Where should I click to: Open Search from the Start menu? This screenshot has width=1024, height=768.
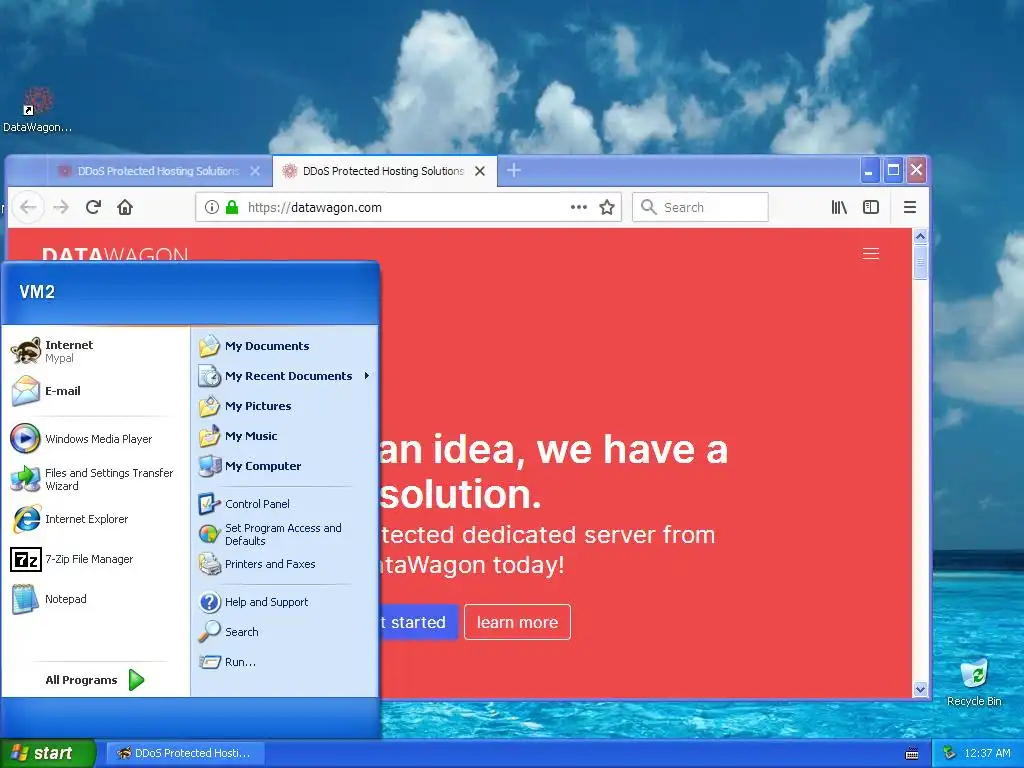tap(285, 632)
